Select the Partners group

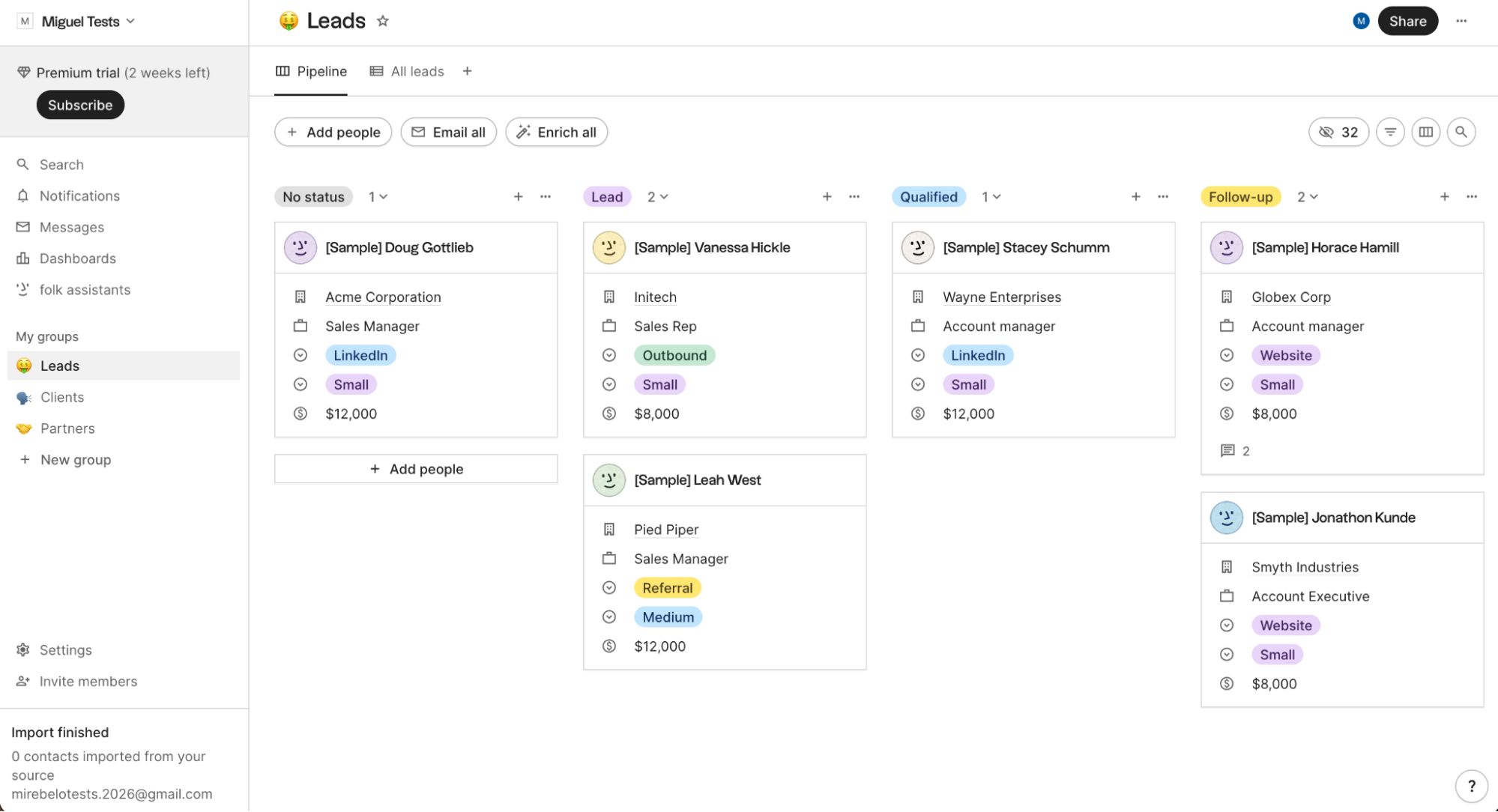pos(67,429)
